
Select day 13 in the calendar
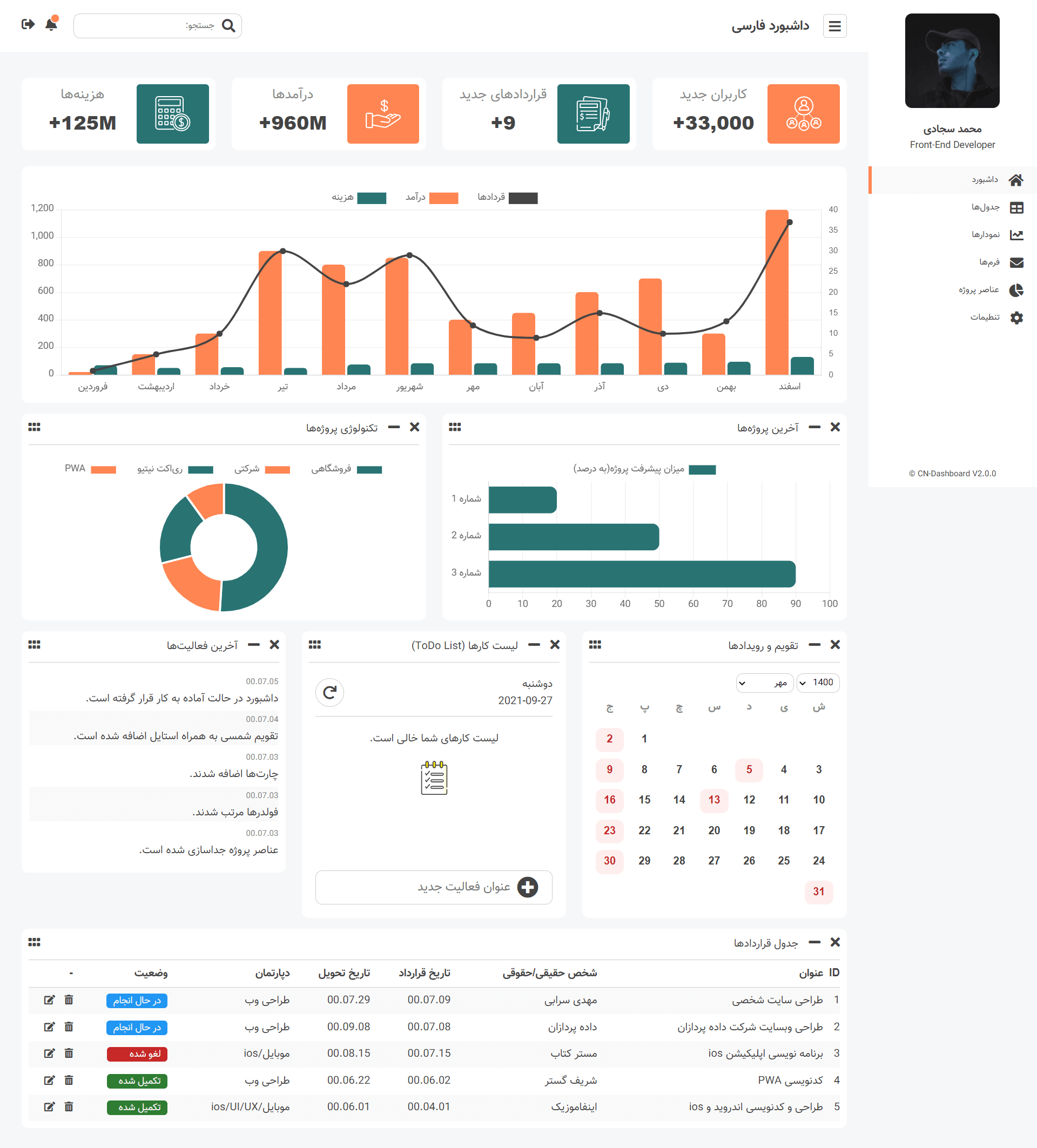pos(714,800)
